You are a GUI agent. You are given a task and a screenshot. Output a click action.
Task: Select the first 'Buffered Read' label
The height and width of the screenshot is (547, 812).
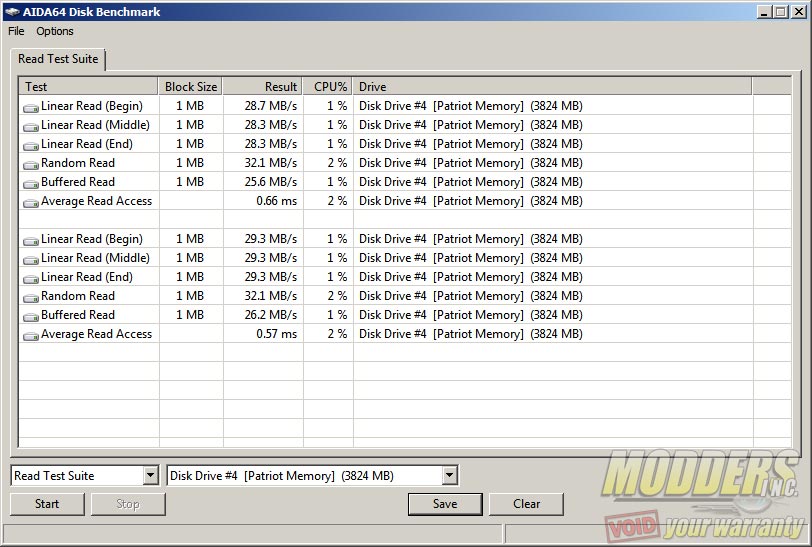[x=78, y=182]
